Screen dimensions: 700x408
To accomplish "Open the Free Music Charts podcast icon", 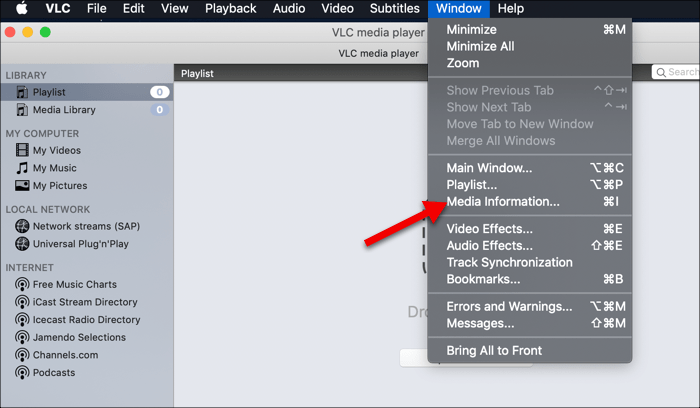I will [22, 285].
